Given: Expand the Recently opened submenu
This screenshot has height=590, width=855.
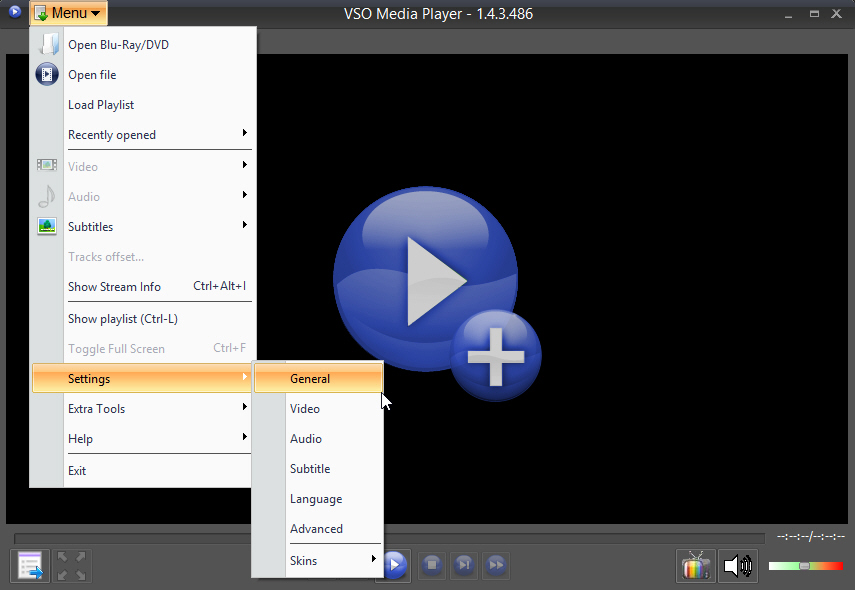Looking at the screenshot, I should pyautogui.click(x=143, y=135).
